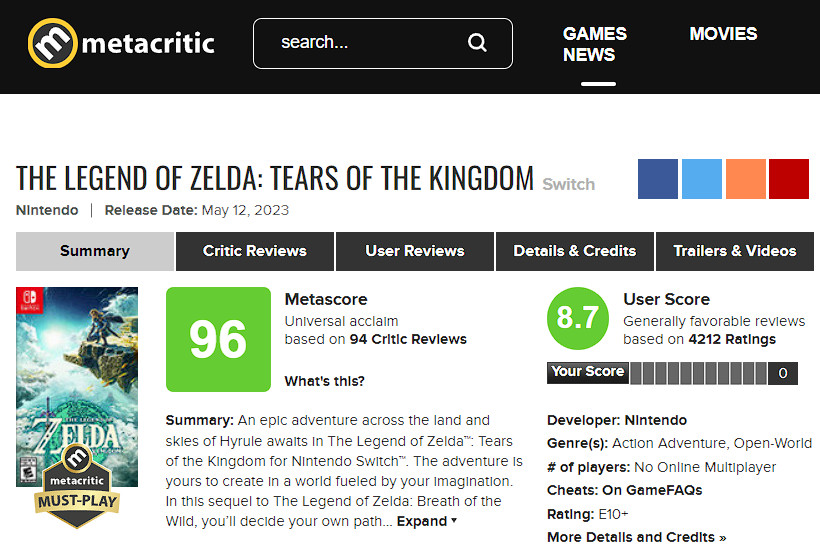
Task: Open the Games menu in header
Action: click(595, 33)
